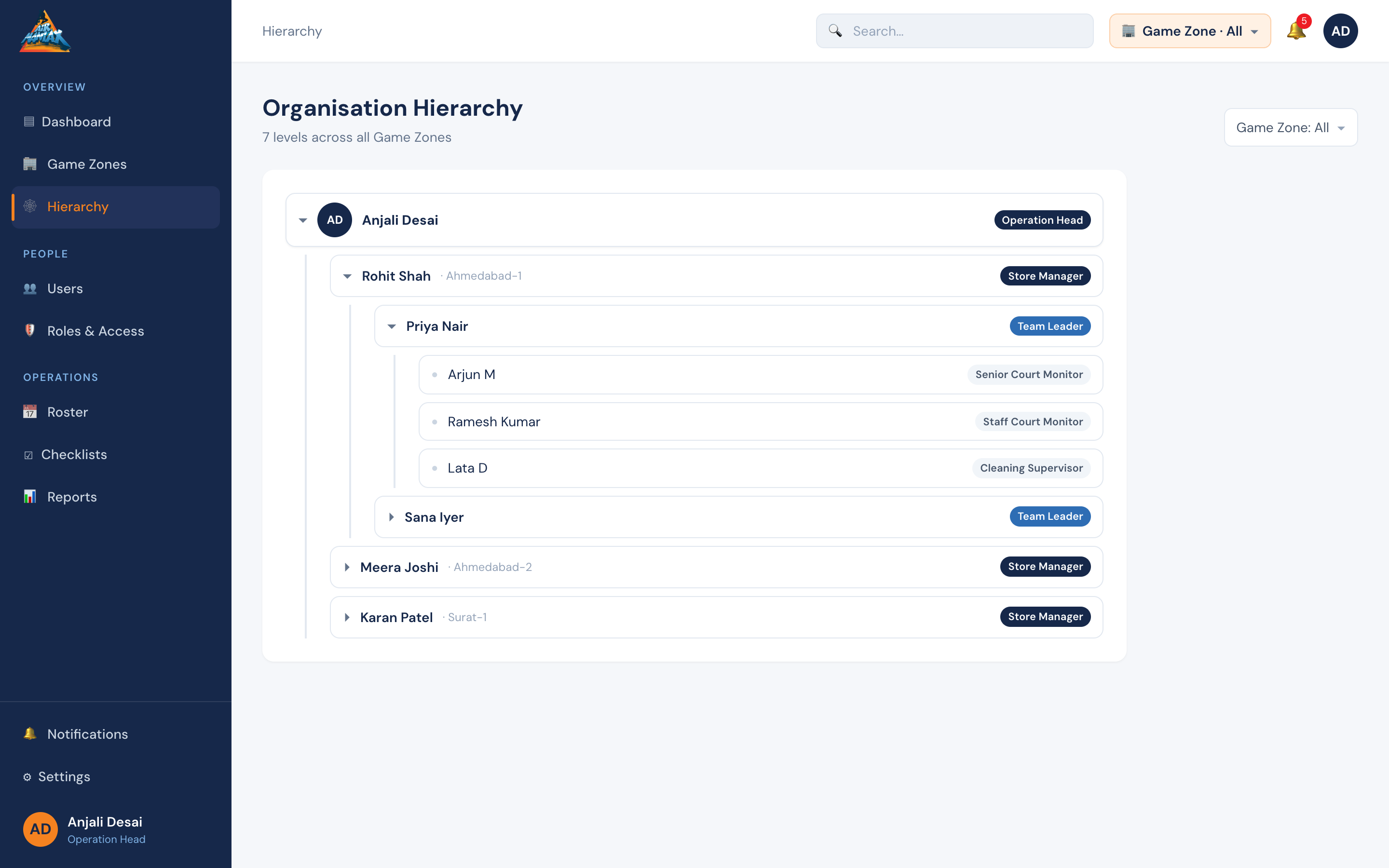Click the Cleaning Supervisor badge
This screenshot has height=868, width=1389.
(x=1032, y=468)
